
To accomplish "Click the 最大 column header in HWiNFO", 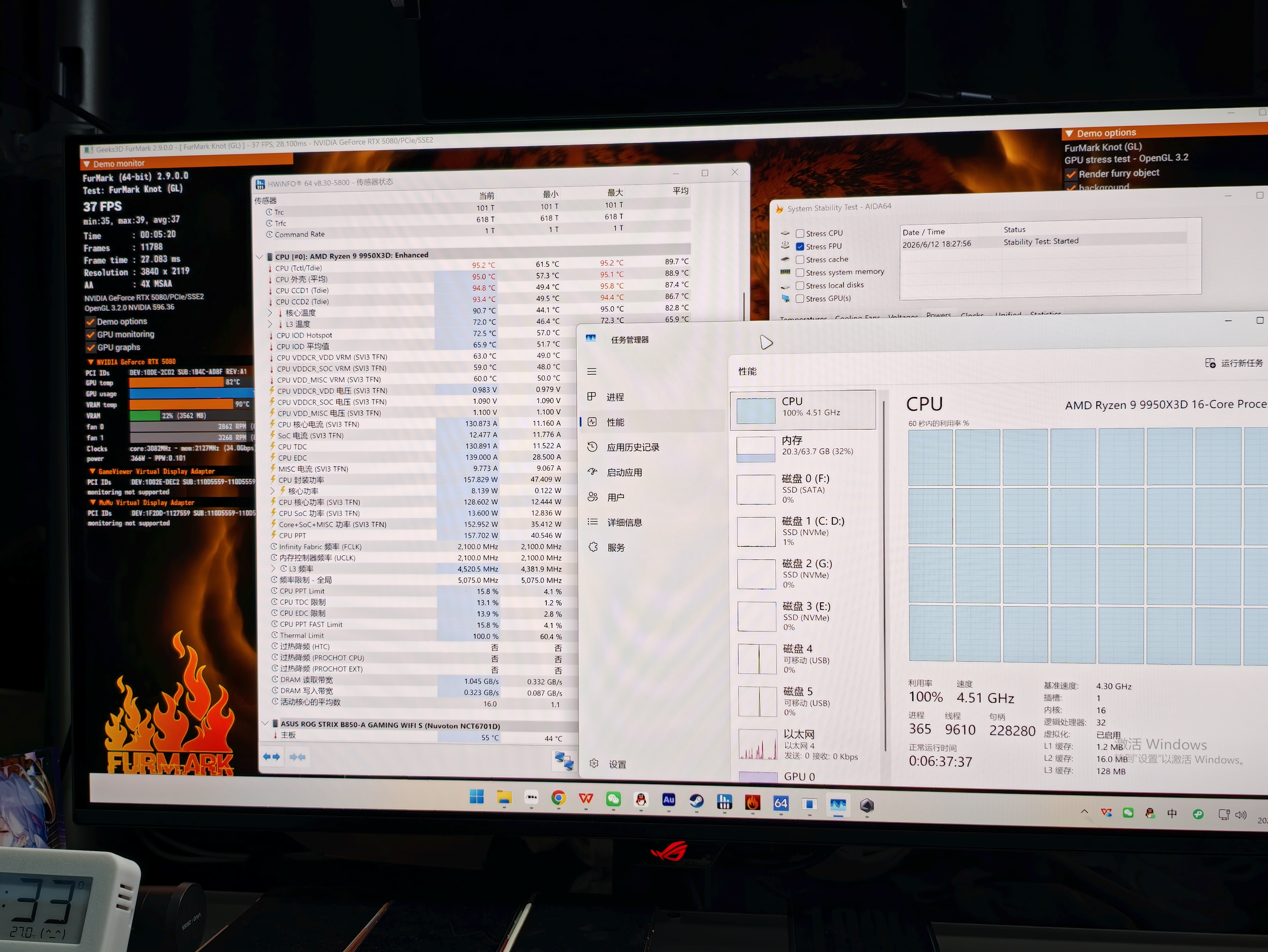I will point(615,193).
